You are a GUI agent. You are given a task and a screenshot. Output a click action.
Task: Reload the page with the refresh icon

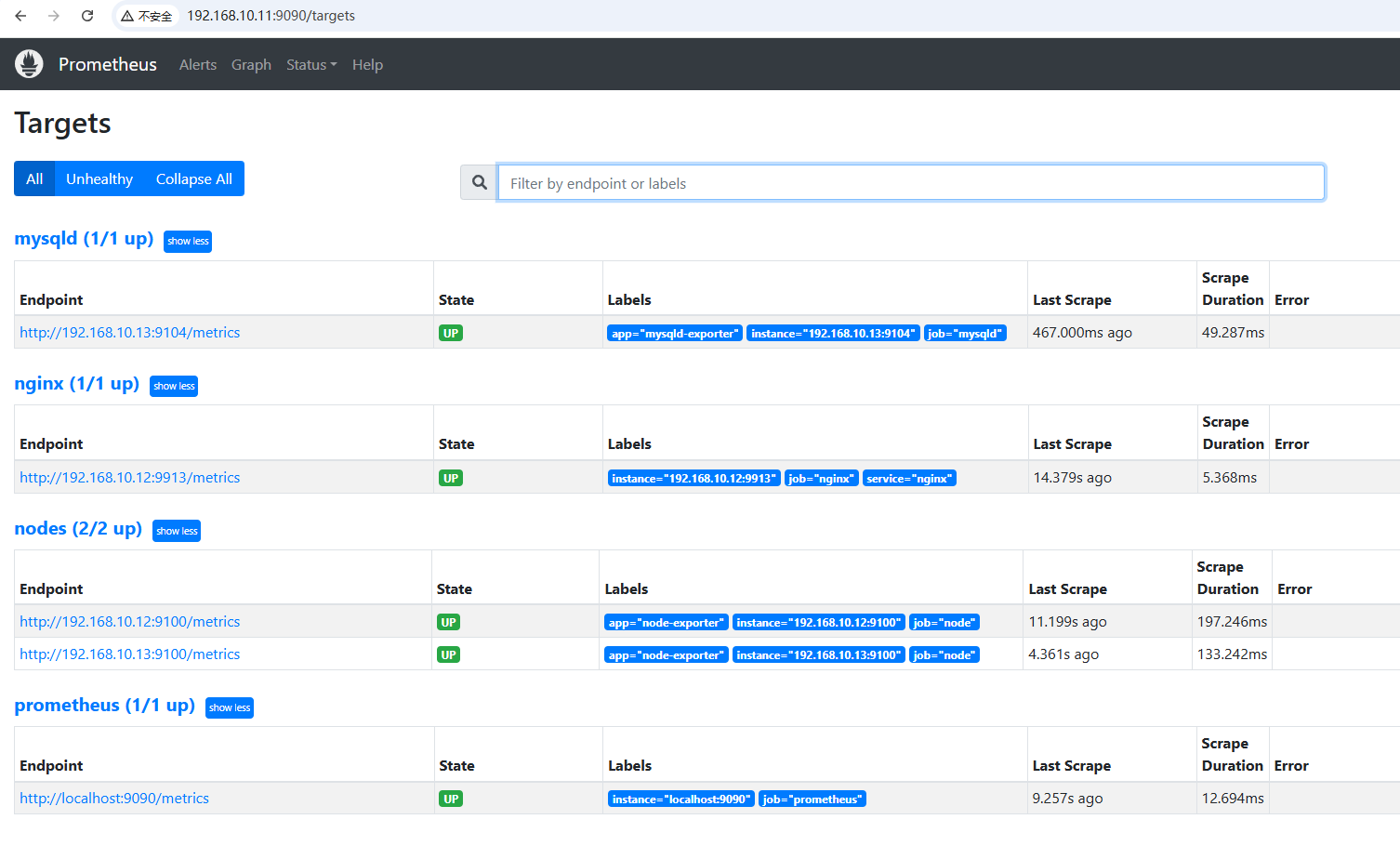[87, 16]
